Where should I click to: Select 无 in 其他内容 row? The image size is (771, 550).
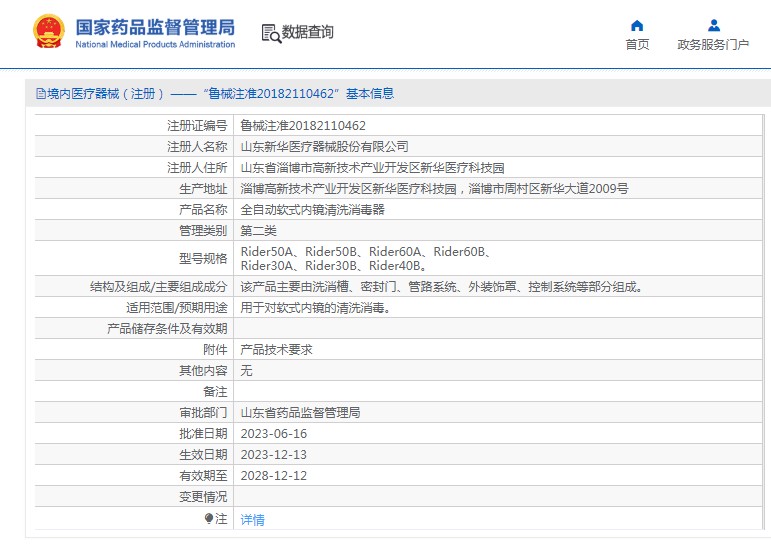click(x=246, y=371)
